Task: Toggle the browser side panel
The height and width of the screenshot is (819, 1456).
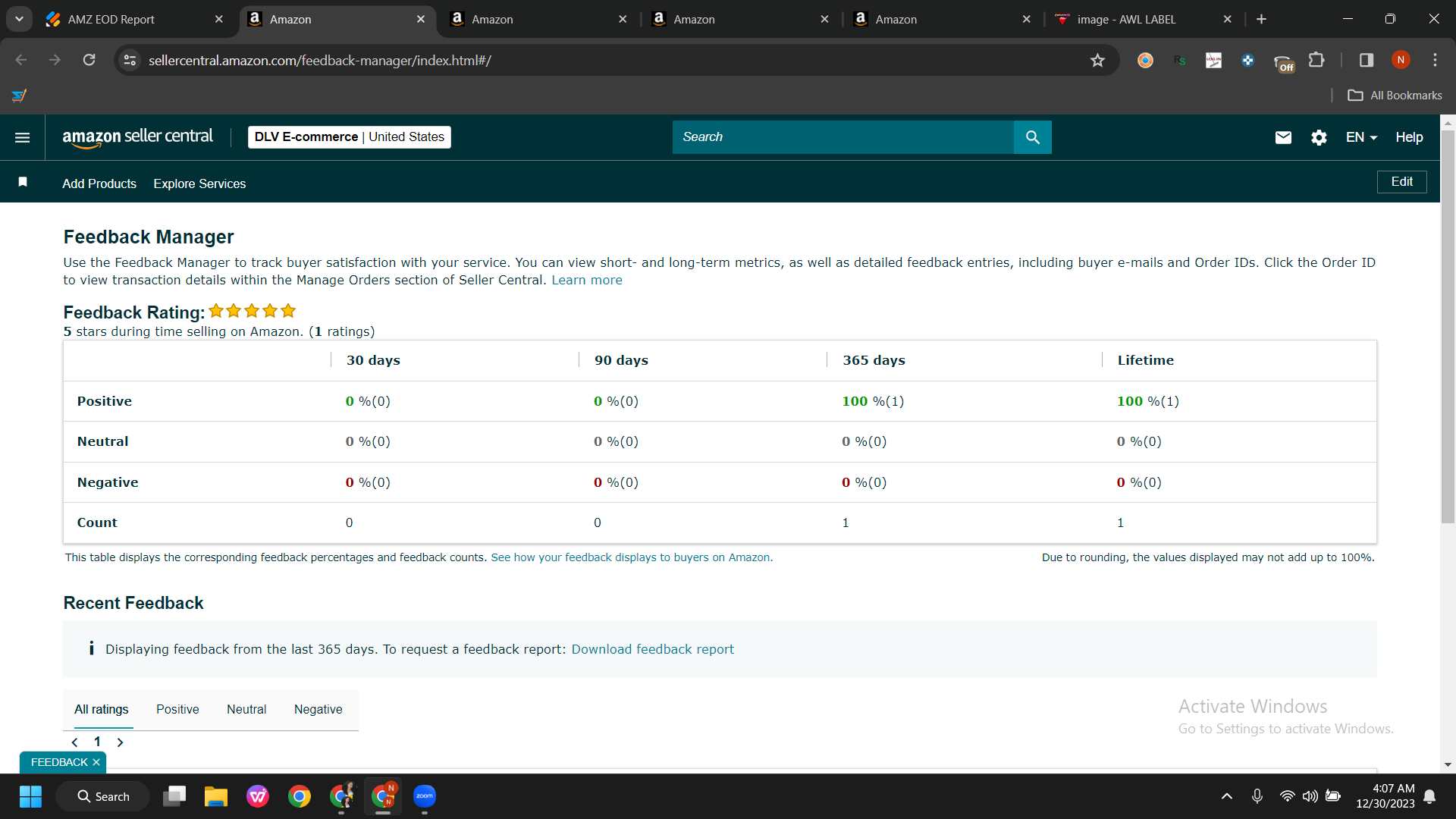Action: (x=1367, y=60)
